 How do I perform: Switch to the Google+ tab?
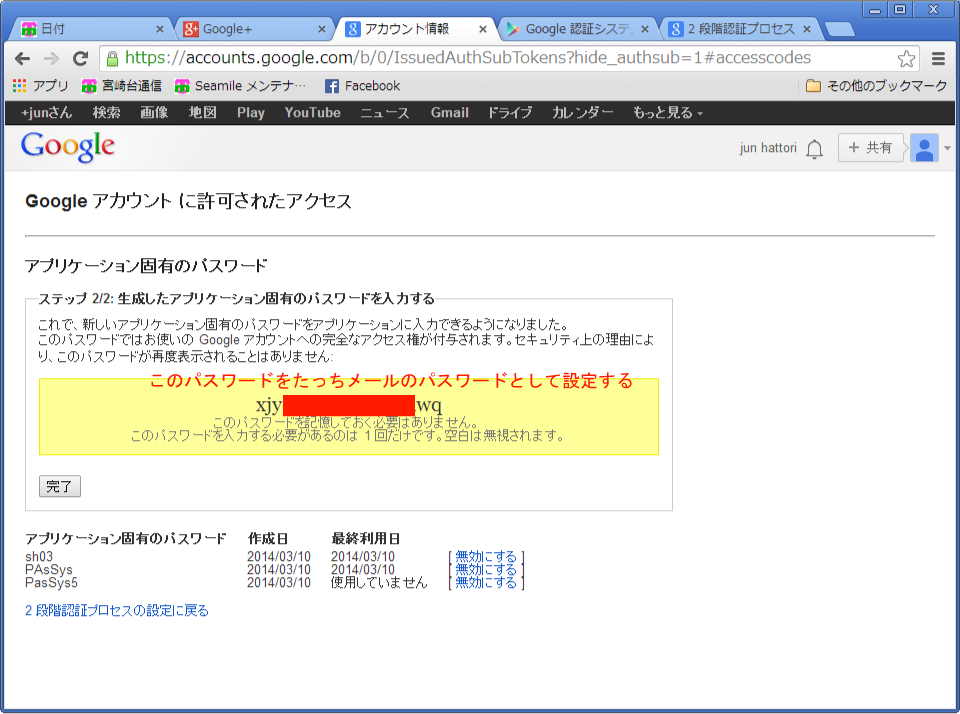pyautogui.click(x=255, y=29)
